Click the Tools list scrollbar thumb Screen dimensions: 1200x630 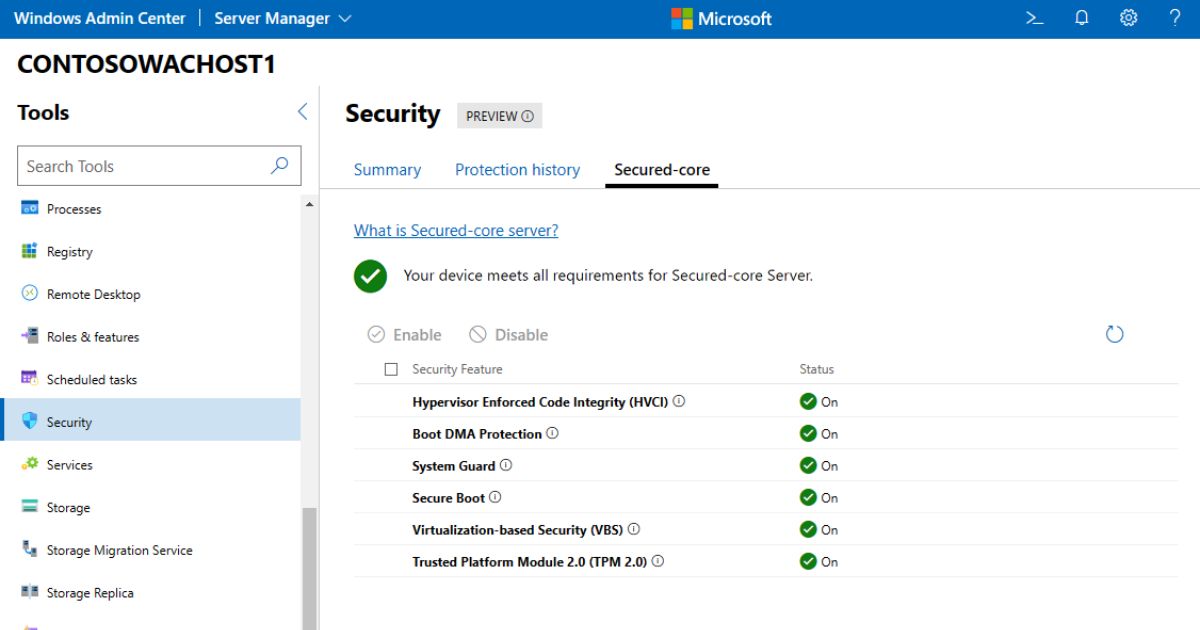[309, 568]
